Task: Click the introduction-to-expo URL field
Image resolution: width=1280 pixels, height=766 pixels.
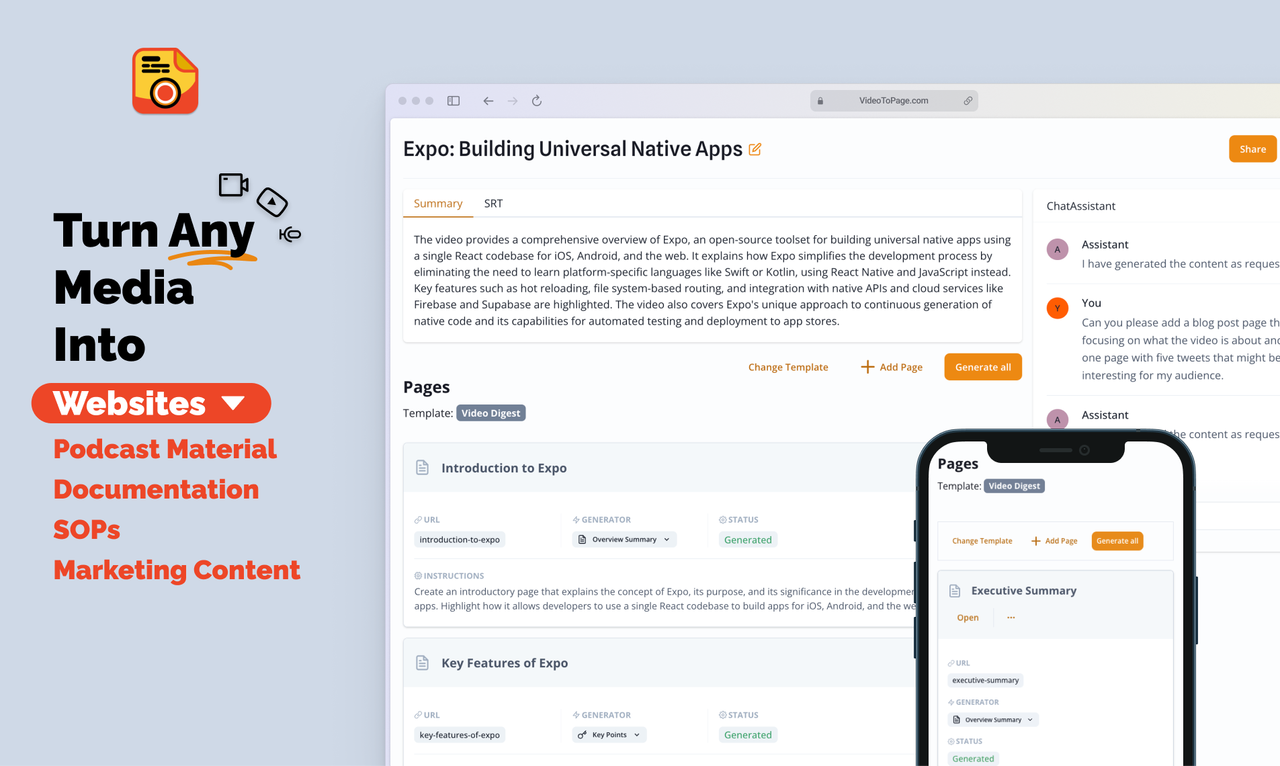Action: pos(460,540)
